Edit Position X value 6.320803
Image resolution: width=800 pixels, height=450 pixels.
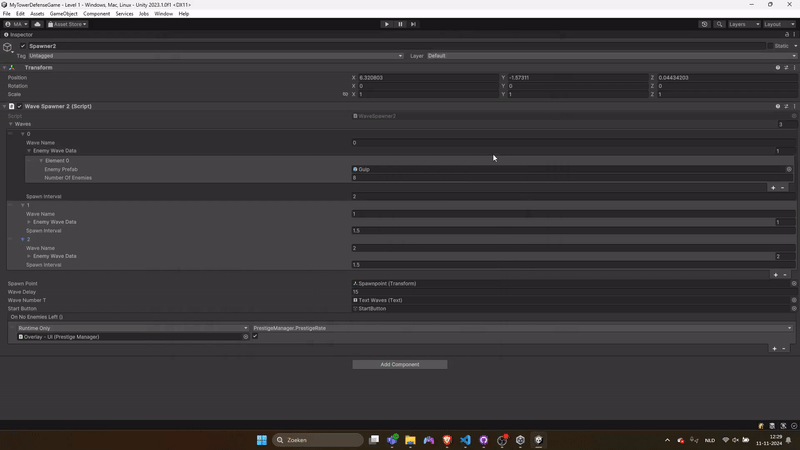428,78
